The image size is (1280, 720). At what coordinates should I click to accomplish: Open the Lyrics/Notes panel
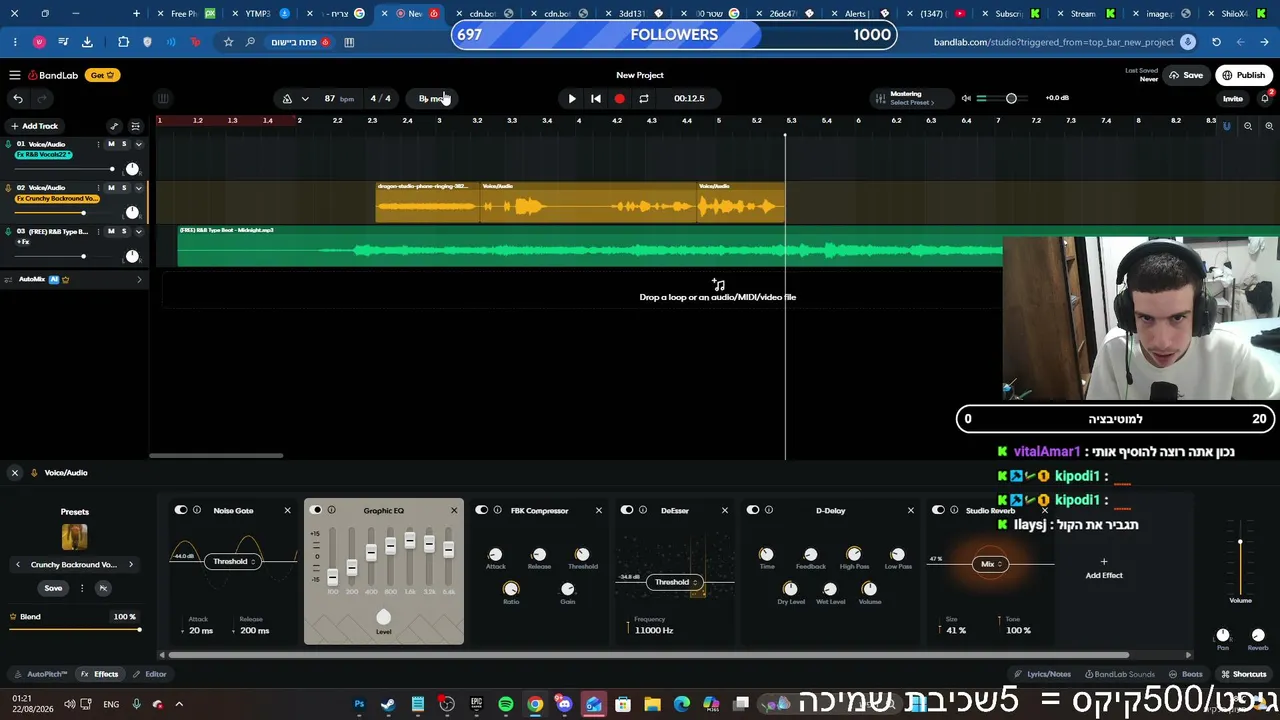pyautogui.click(x=1042, y=674)
